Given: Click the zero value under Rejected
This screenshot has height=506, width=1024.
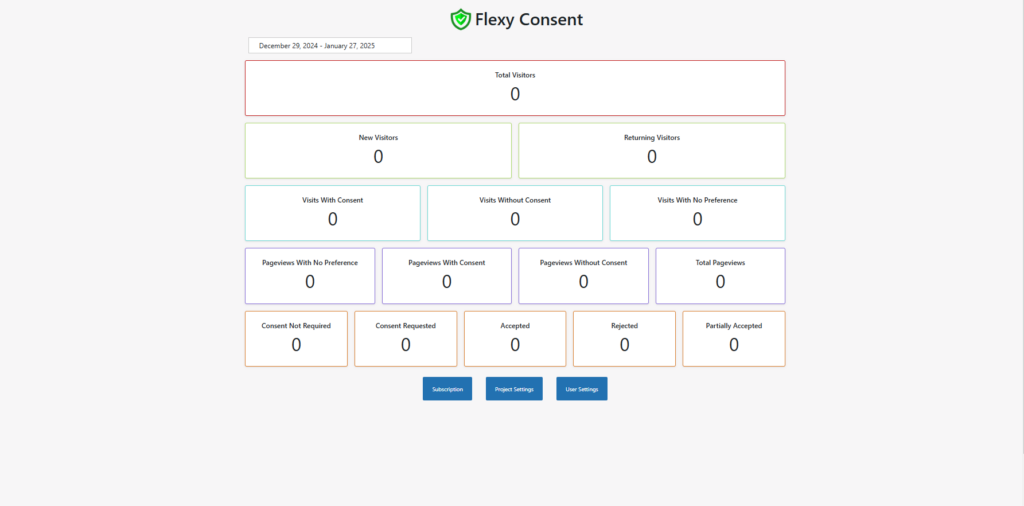Looking at the screenshot, I should coord(624,345).
